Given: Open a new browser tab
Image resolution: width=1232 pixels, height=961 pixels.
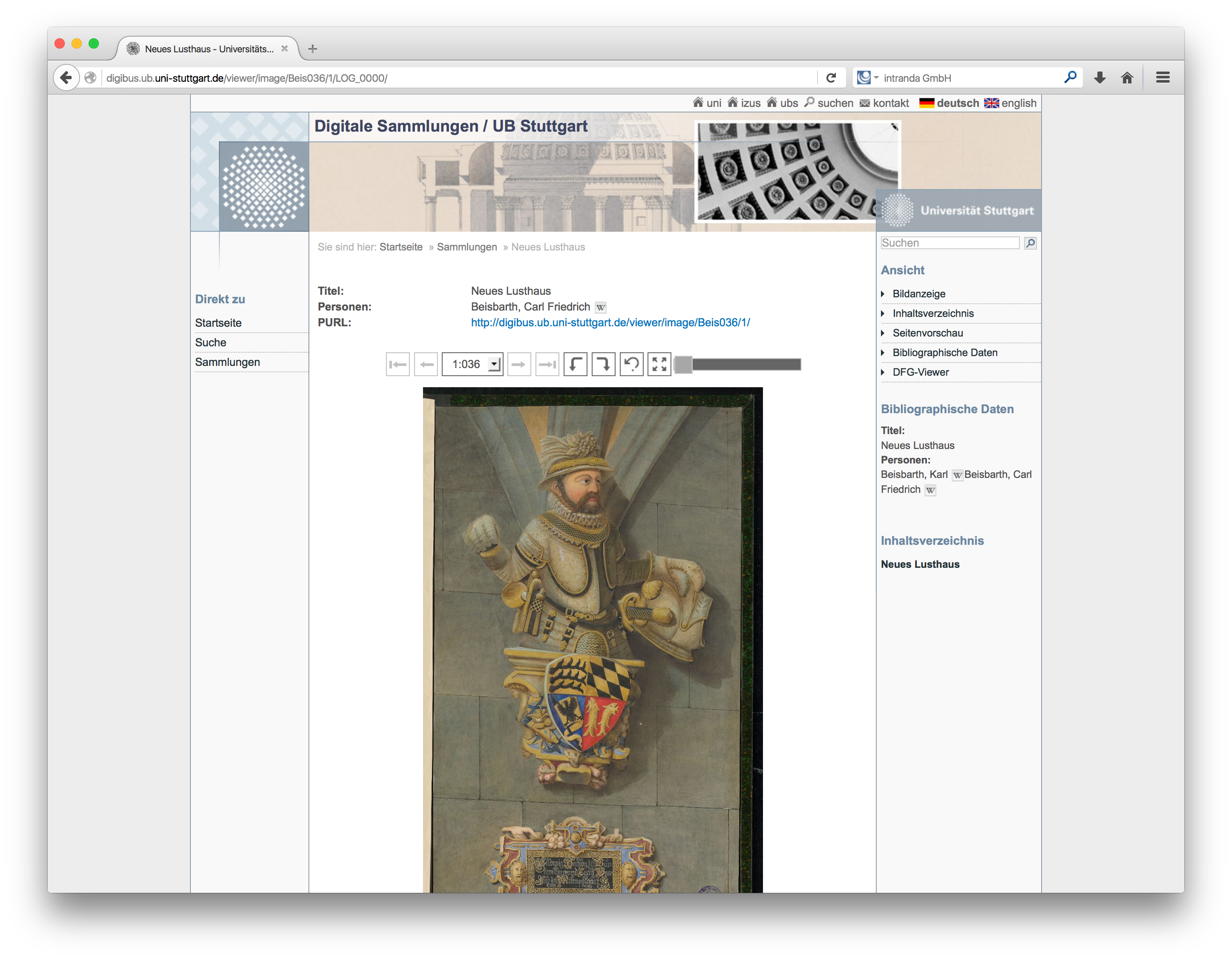Looking at the screenshot, I should (x=313, y=49).
